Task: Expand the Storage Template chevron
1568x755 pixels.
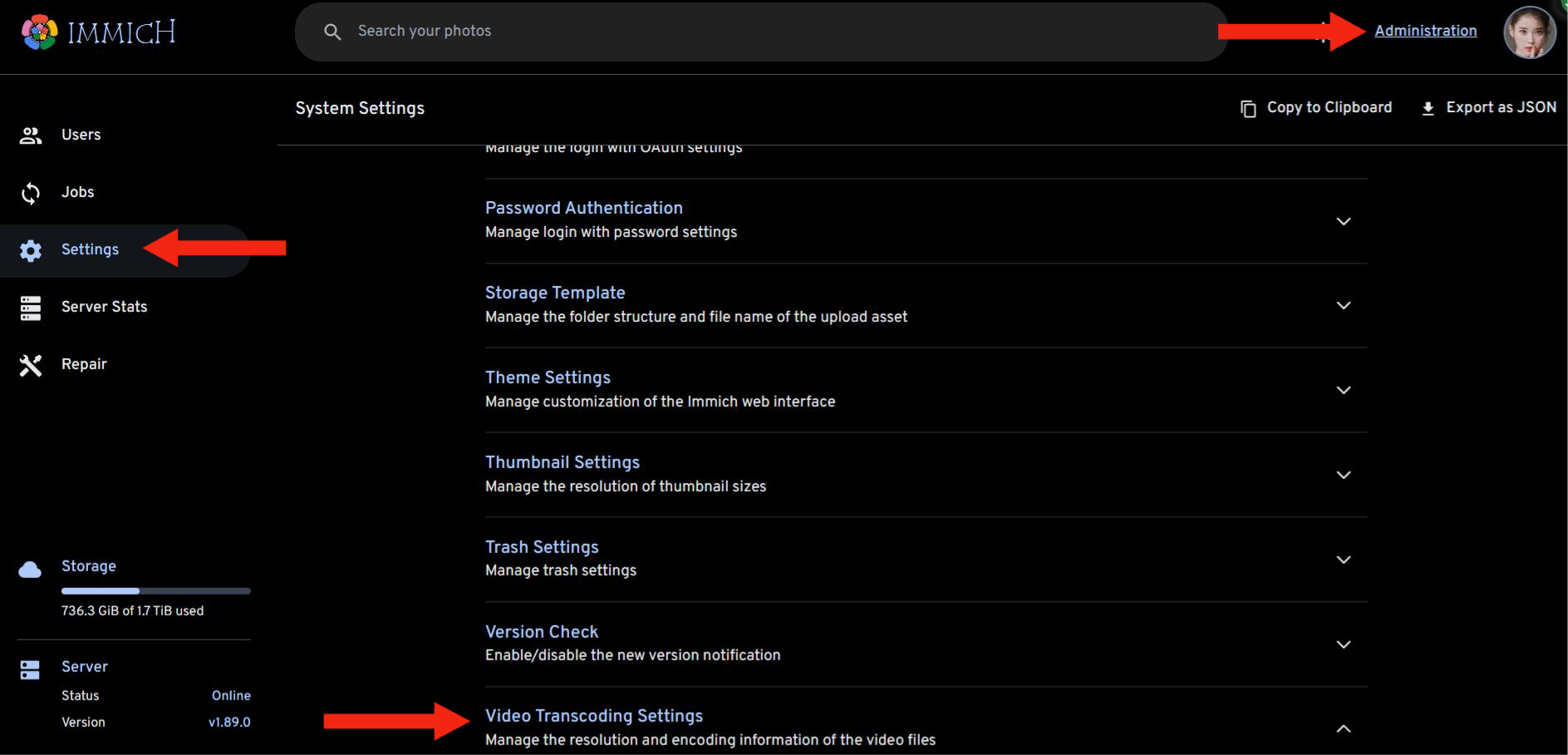Action: 1343,305
